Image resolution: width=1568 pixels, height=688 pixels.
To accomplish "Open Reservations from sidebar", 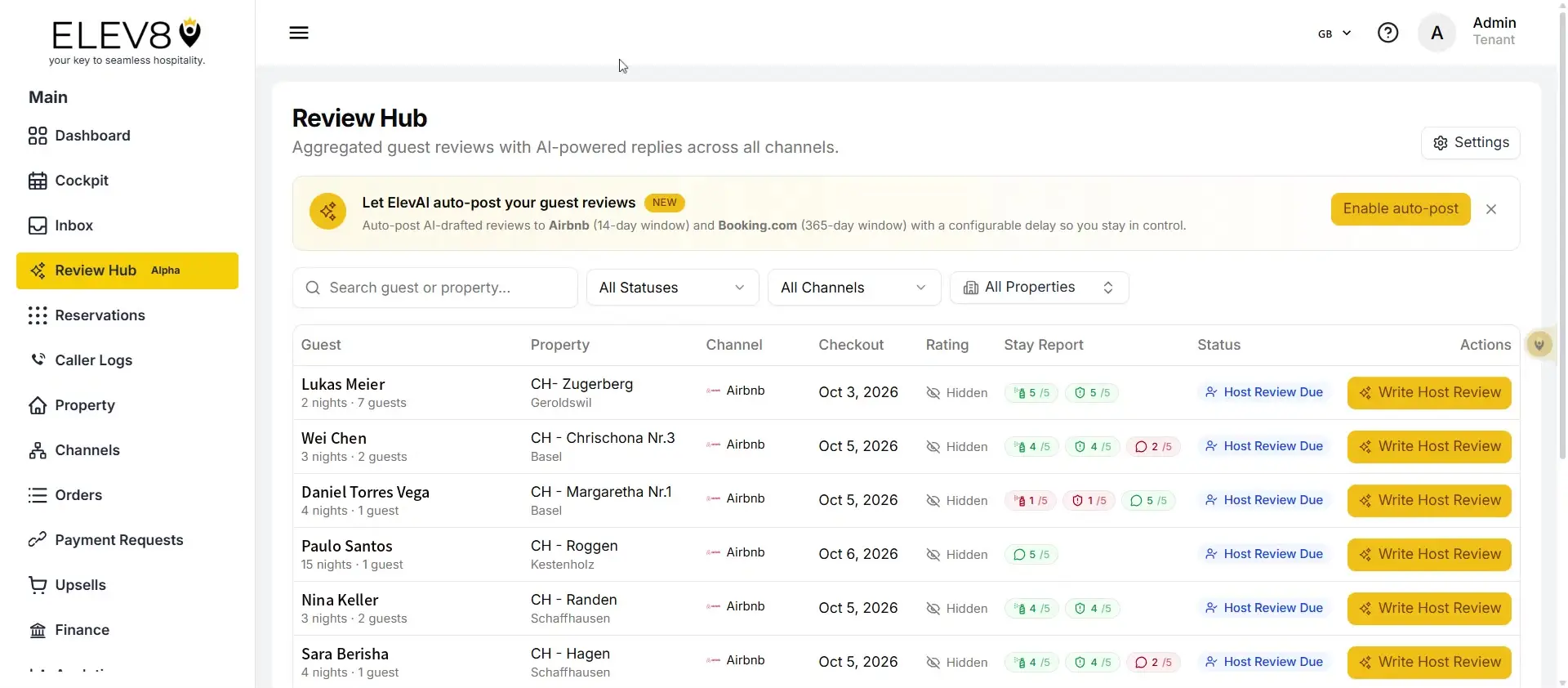I will [x=127, y=315].
